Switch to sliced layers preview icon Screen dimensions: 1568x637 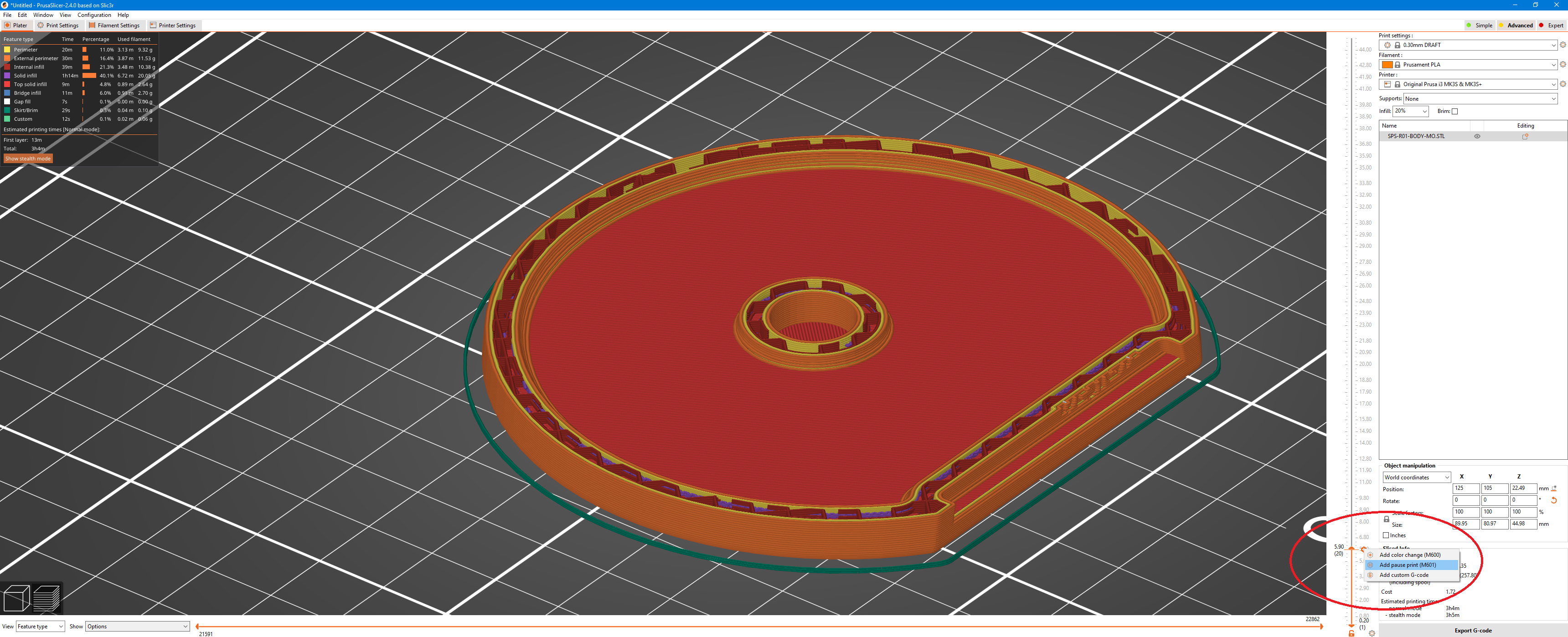(47, 598)
